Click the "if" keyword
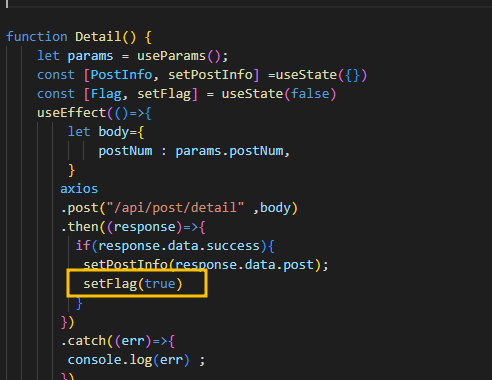 click(x=83, y=246)
